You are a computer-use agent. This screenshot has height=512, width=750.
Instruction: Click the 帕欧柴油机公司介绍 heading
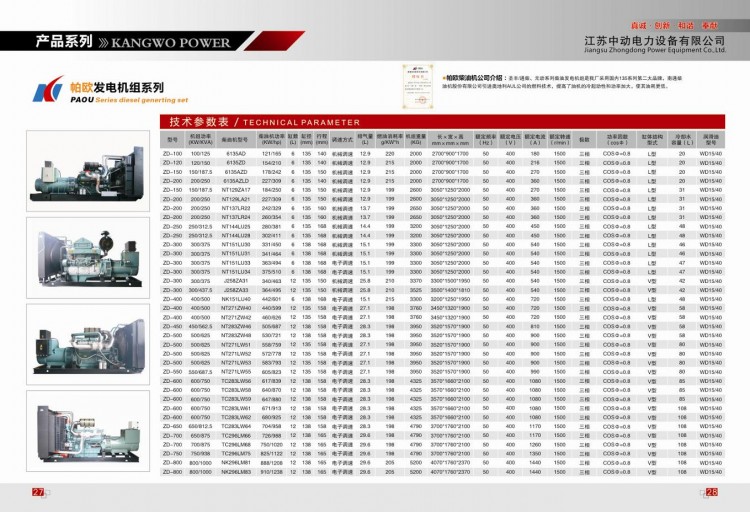[x=474, y=78]
